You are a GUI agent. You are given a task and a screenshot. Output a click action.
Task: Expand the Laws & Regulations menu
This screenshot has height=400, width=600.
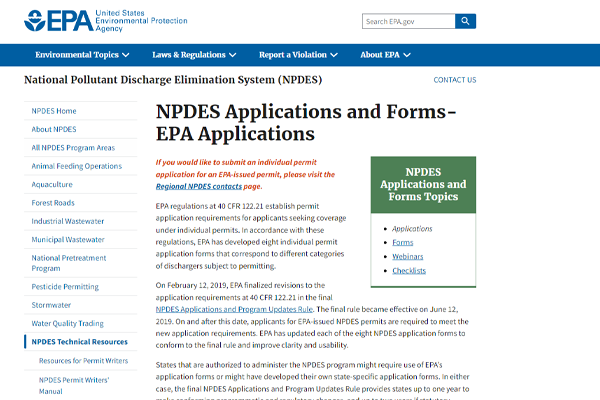194,55
